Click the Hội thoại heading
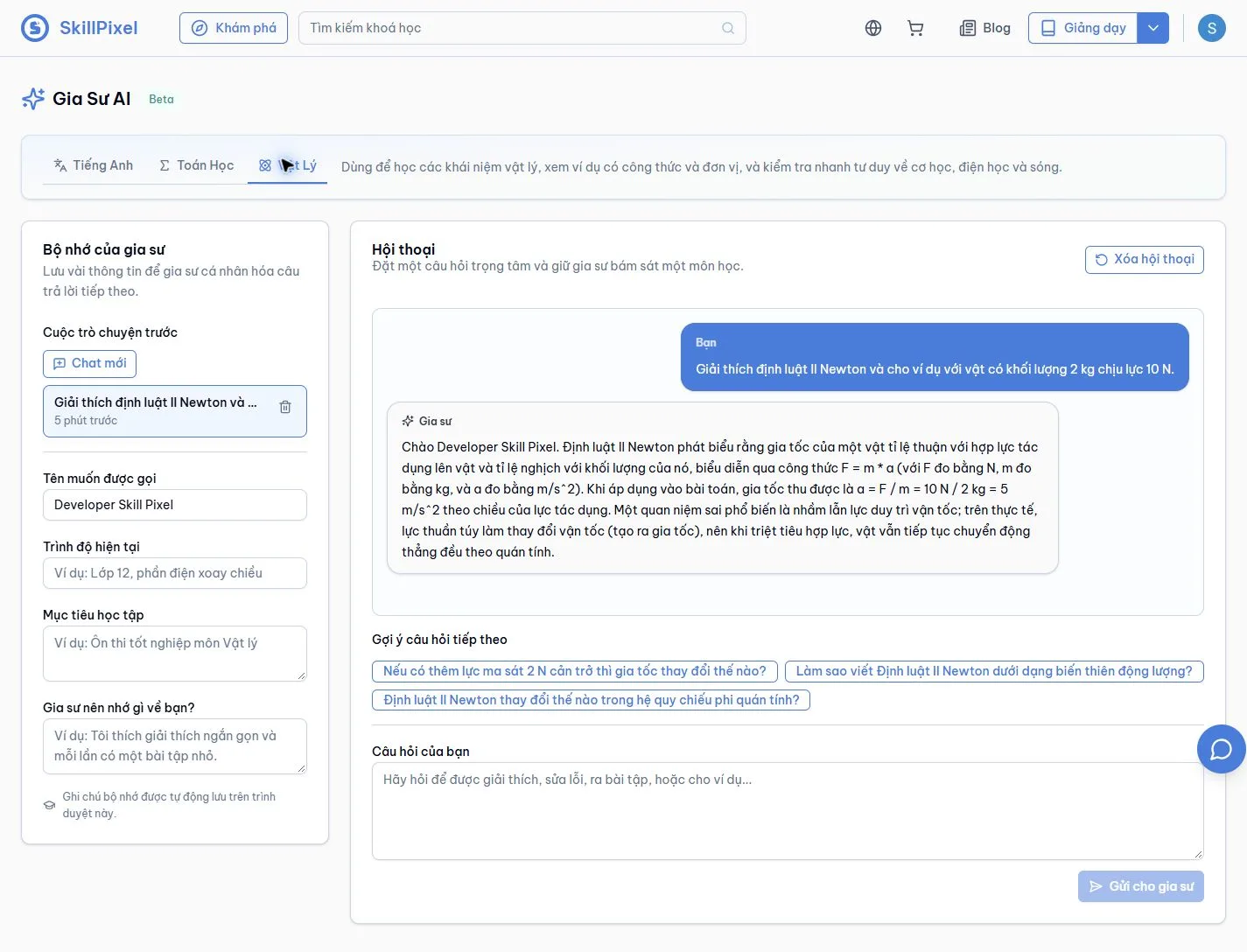The height and width of the screenshot is (952, 1247). click(403, 249)
